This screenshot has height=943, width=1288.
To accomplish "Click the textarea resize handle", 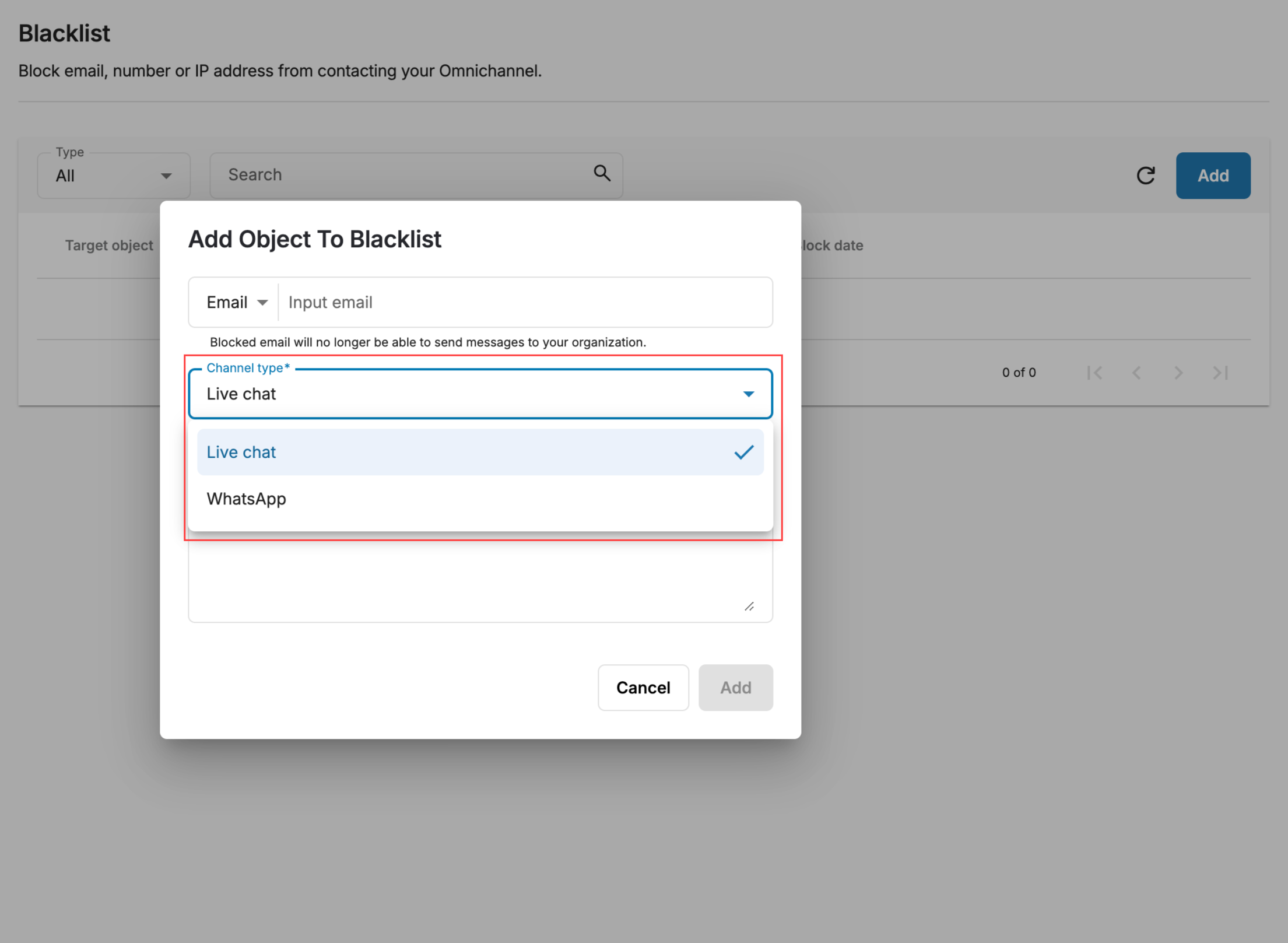I will (x=749, y=607).
